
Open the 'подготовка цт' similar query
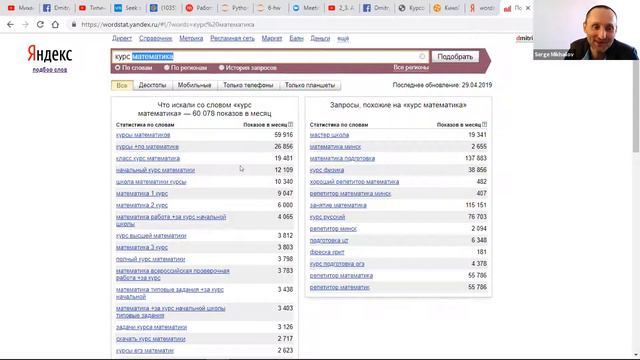point(329,240)
